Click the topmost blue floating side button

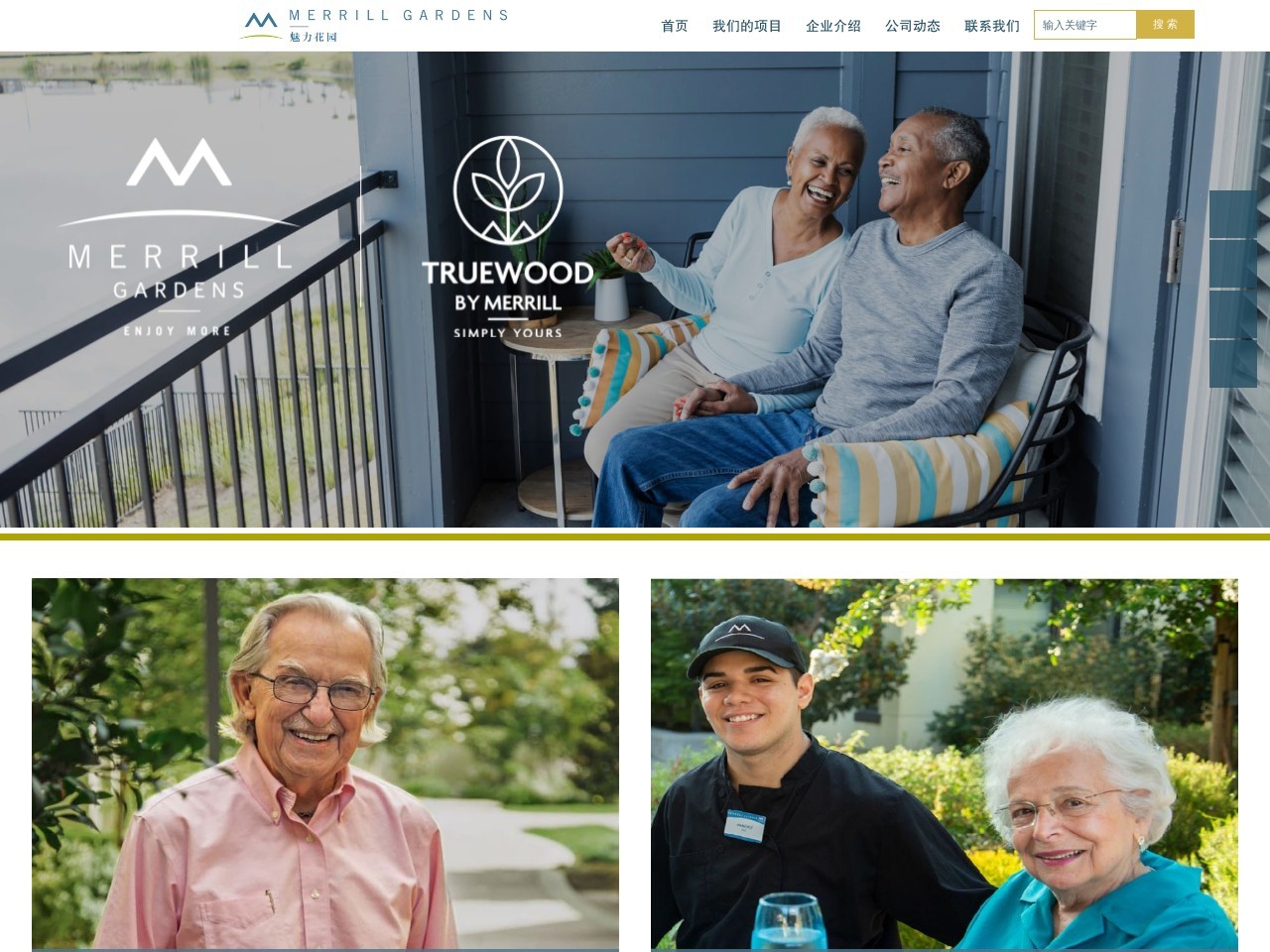coord(1233,214)
